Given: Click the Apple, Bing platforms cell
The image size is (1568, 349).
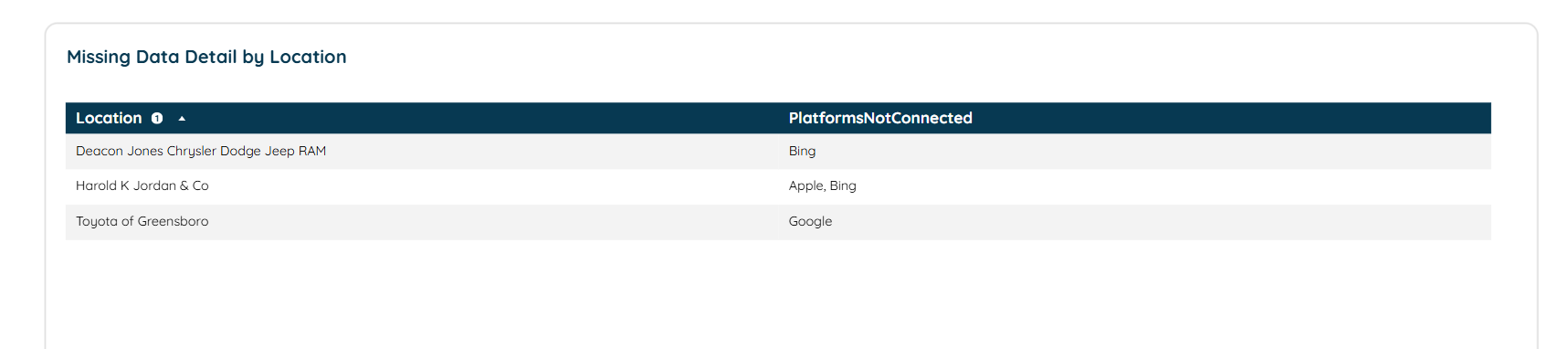Looking at the screenshot, I should point(823,185).
